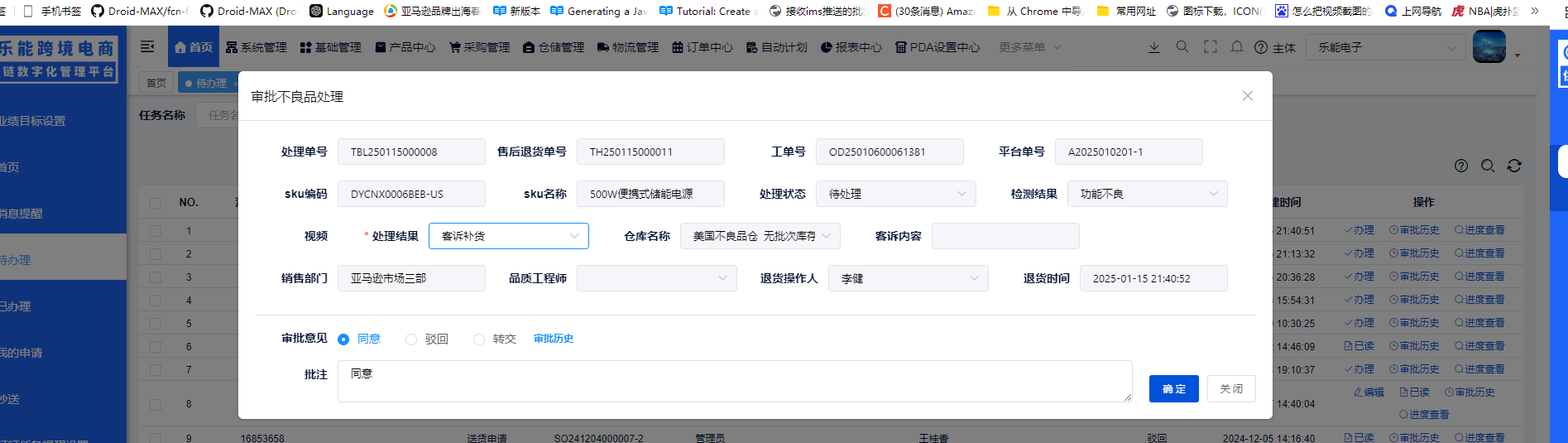Click the 批注 remarks text area
Screen dimensions: 1568x443
coord(734,382)
